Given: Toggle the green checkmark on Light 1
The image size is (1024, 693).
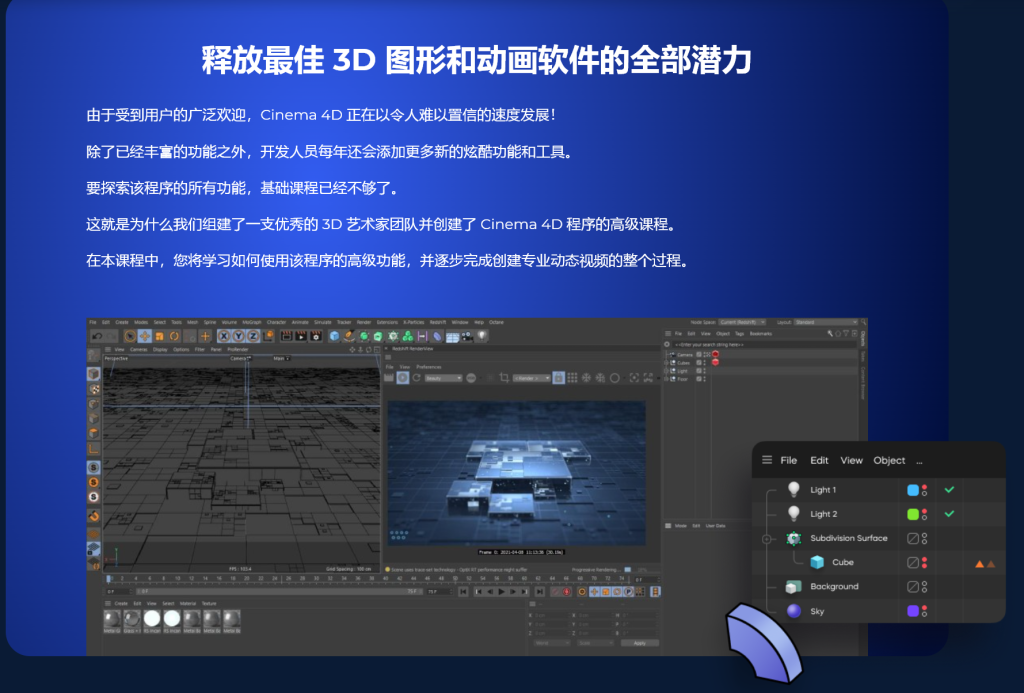Looking at the screenshot, I should pos(950,489).
